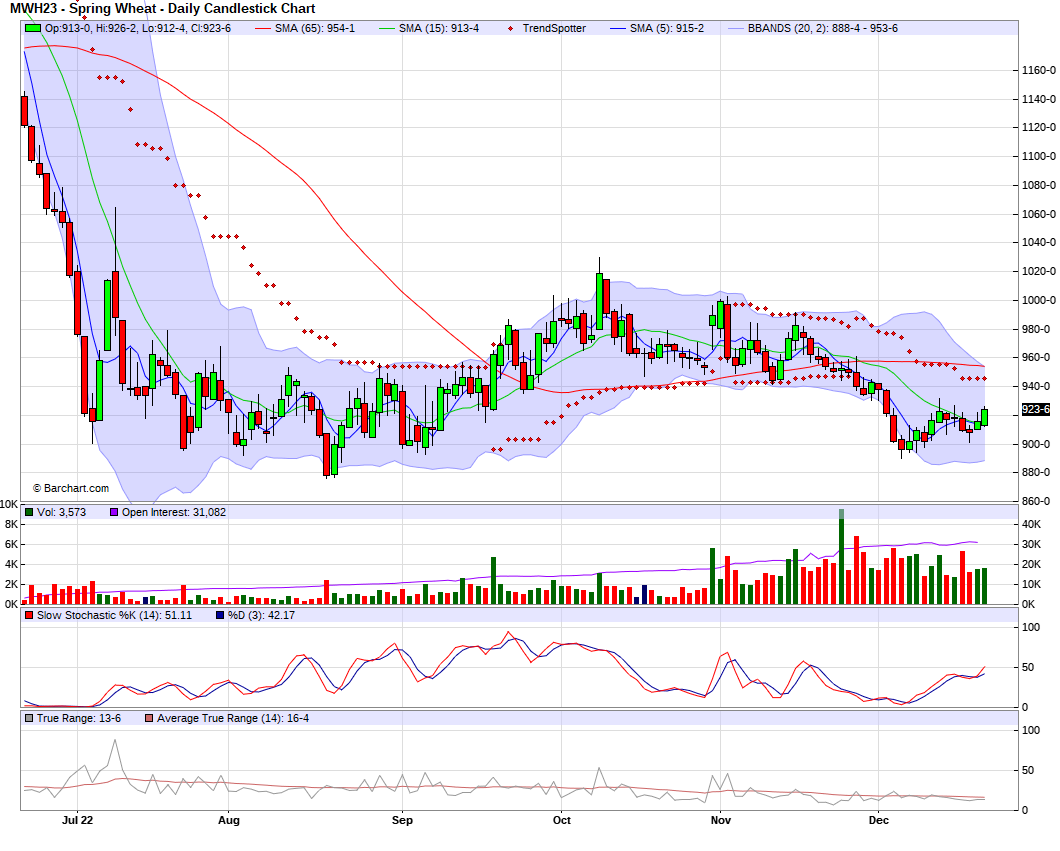Click the "Vol: 3,573" label
Viewport: 1060px width, 851px height.
coord(62,512)
